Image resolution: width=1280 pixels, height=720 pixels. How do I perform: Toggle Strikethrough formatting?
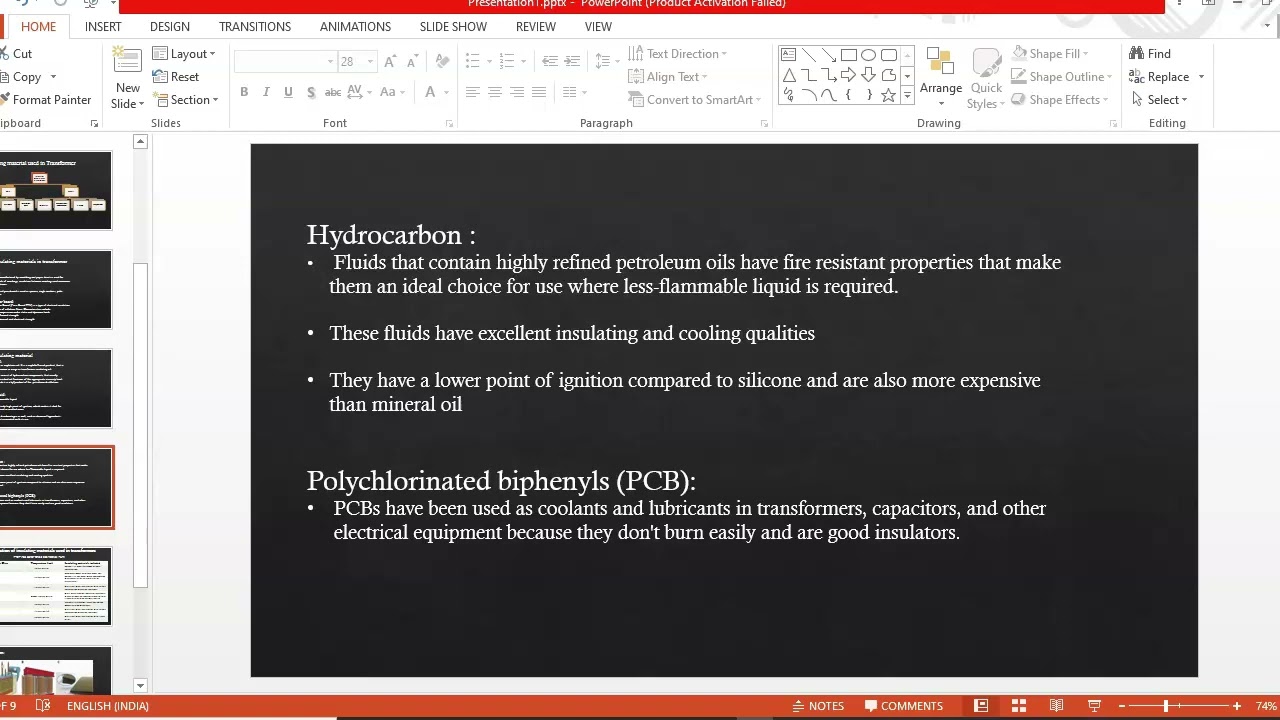click(333, 92)
